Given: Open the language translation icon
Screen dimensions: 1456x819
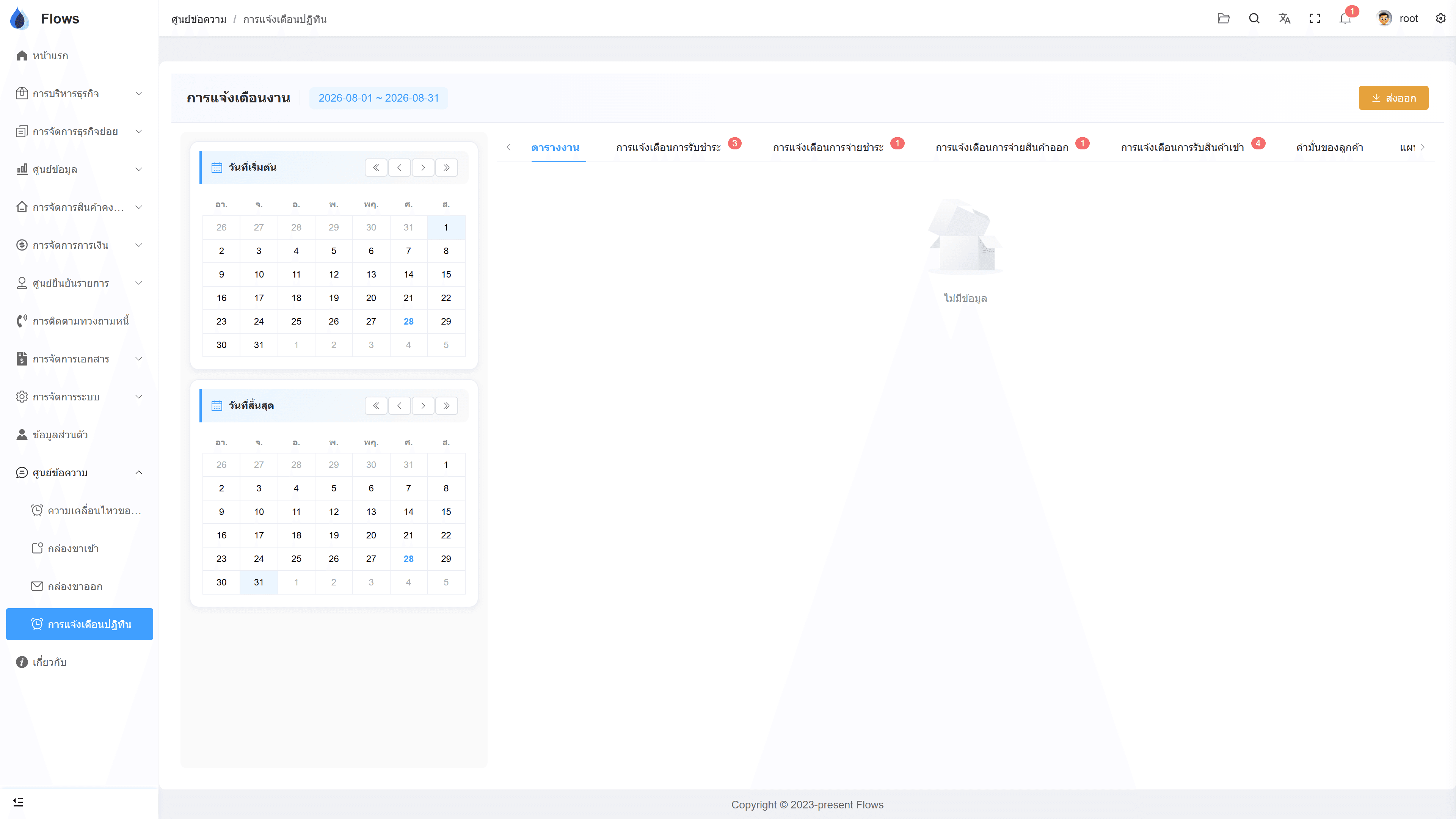Looking at the screenshot, I should point(1284,19).
